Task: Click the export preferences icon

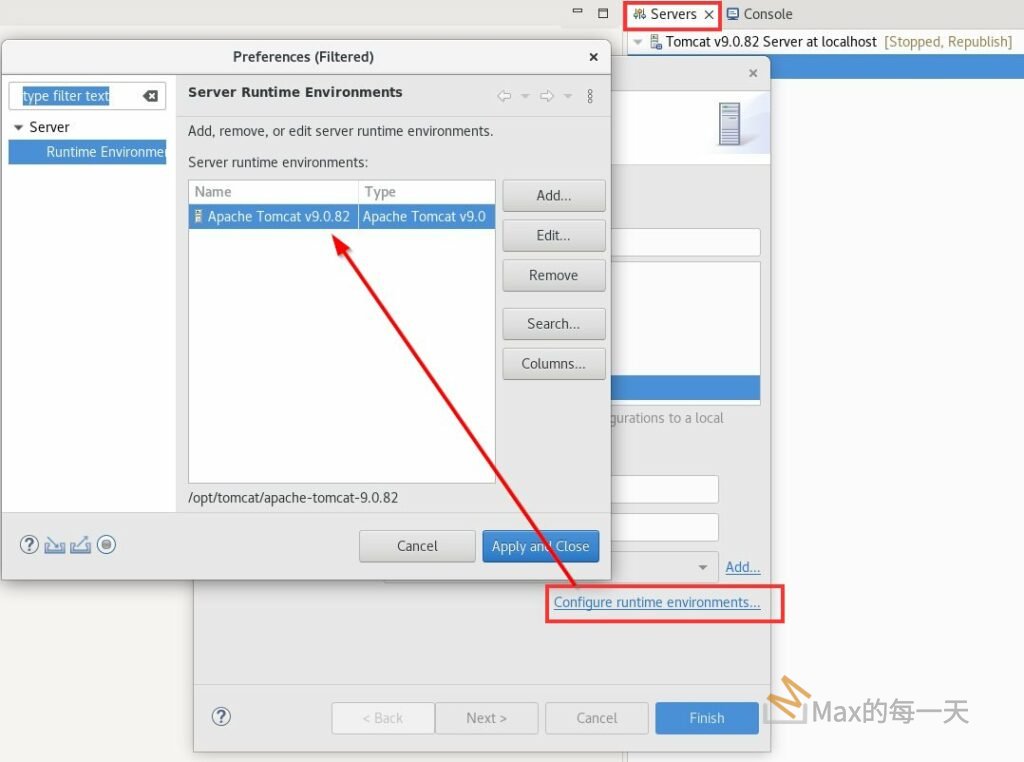Action: (x=81, y=545)
